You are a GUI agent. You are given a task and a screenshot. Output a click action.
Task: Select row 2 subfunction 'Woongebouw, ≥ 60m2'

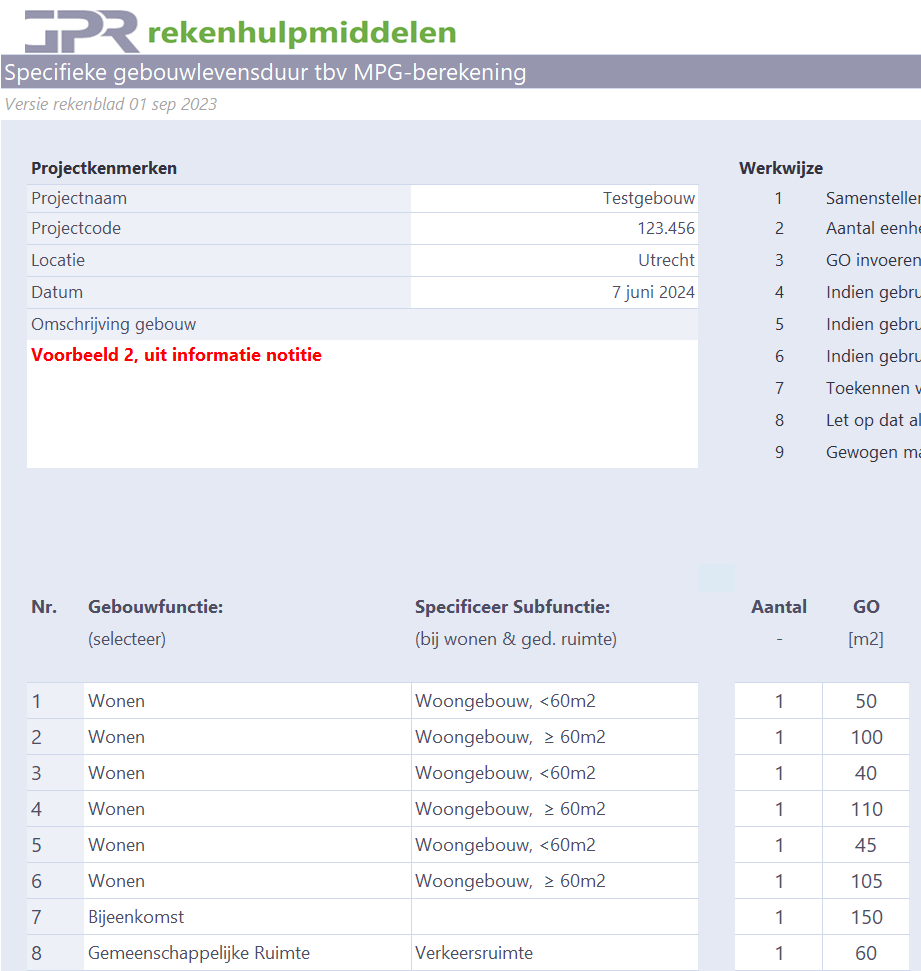pyautogui.click(x=555, y=737)
